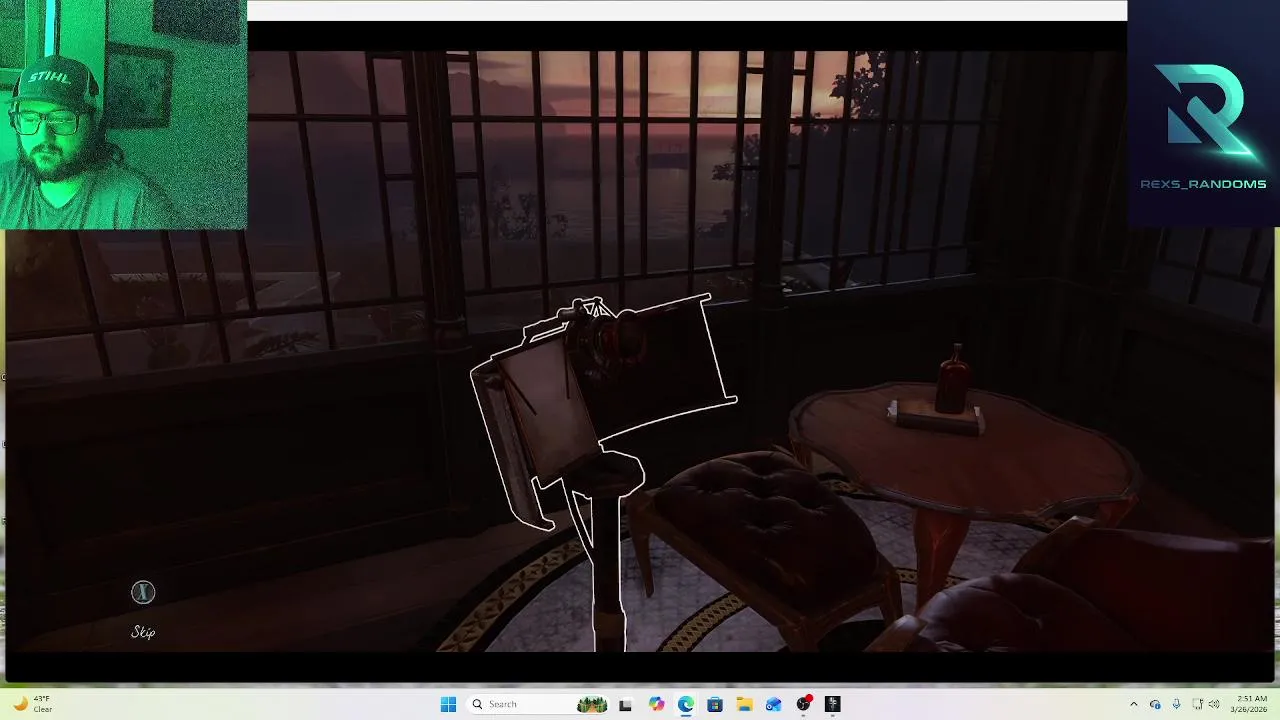Screen dimensions: 1280x720
Task: Open the Windows Start menu
Action: click(x=448, y=704)
